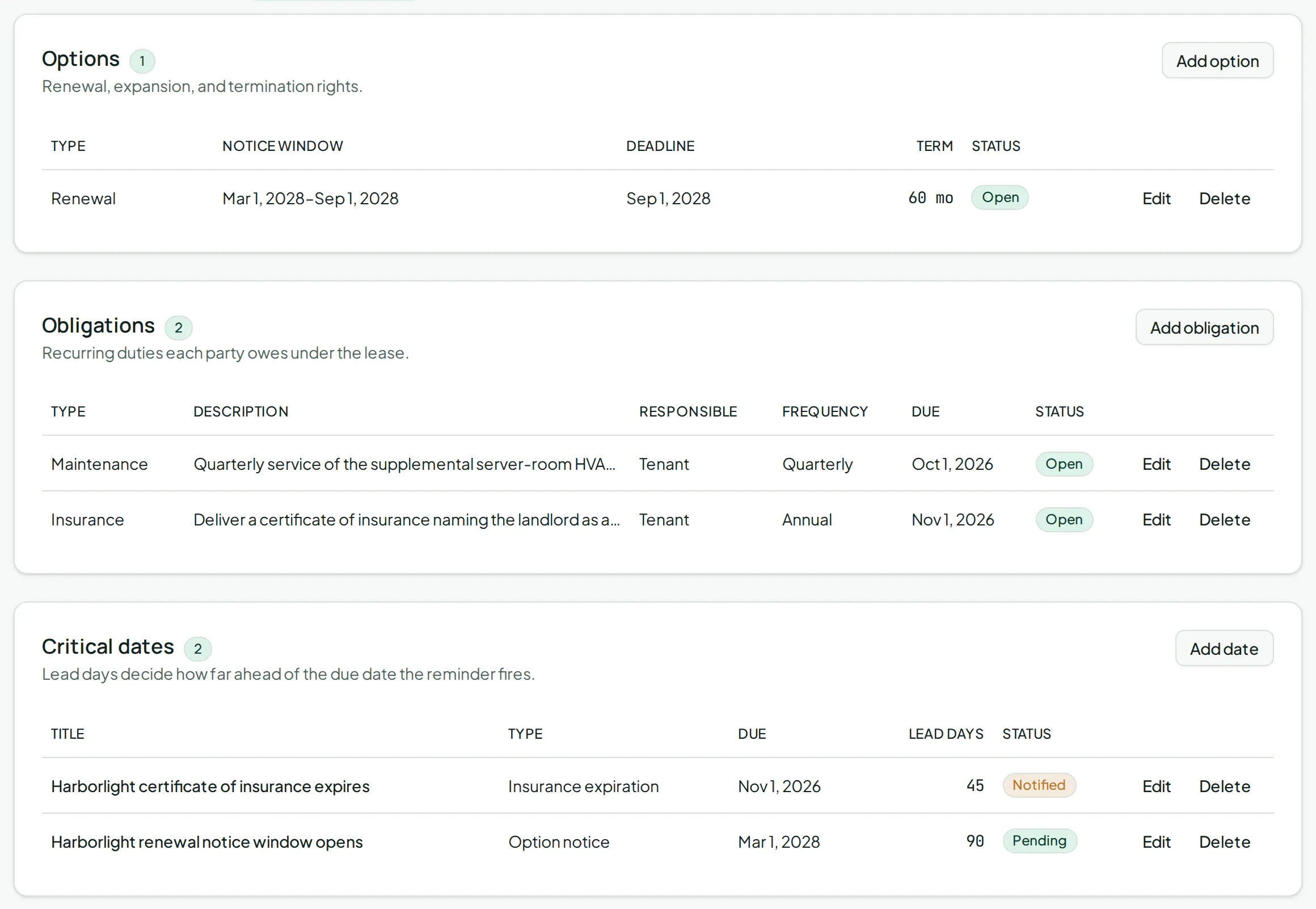Delete the Insurance obligation

pos(1224,519)
